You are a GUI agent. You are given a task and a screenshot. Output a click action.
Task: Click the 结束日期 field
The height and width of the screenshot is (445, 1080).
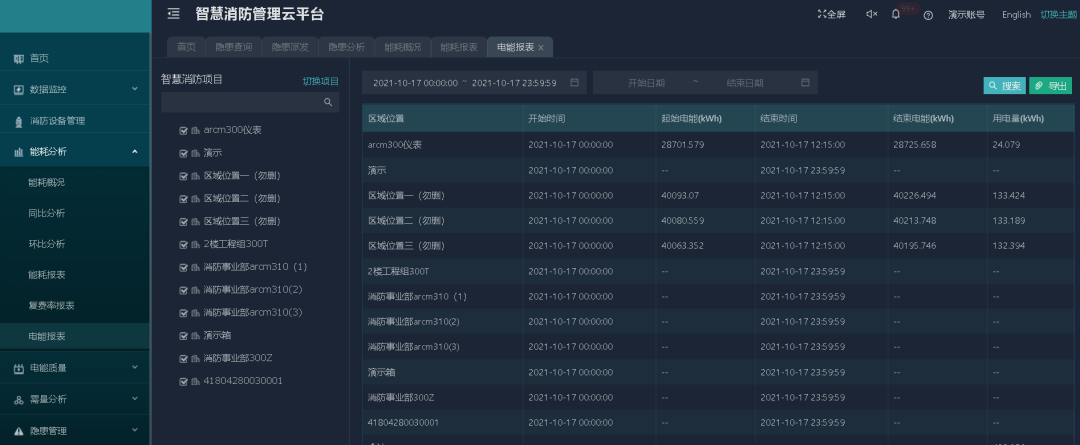pos(745,83)
